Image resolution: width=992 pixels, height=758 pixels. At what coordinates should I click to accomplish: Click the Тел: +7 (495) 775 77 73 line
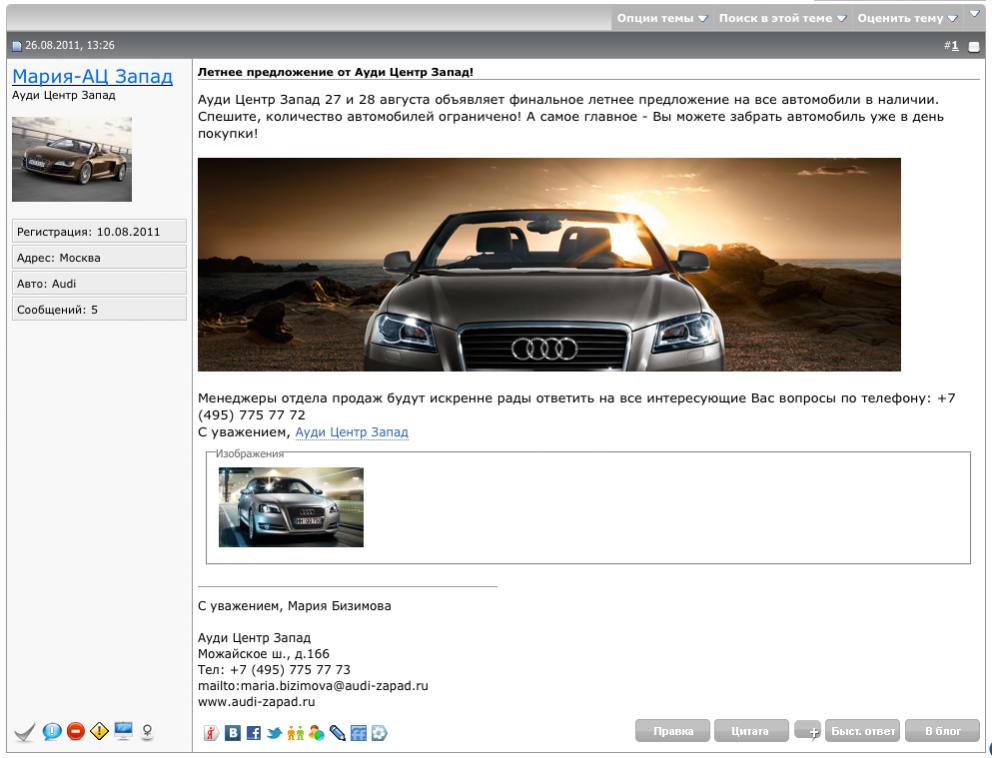point(274,670)
